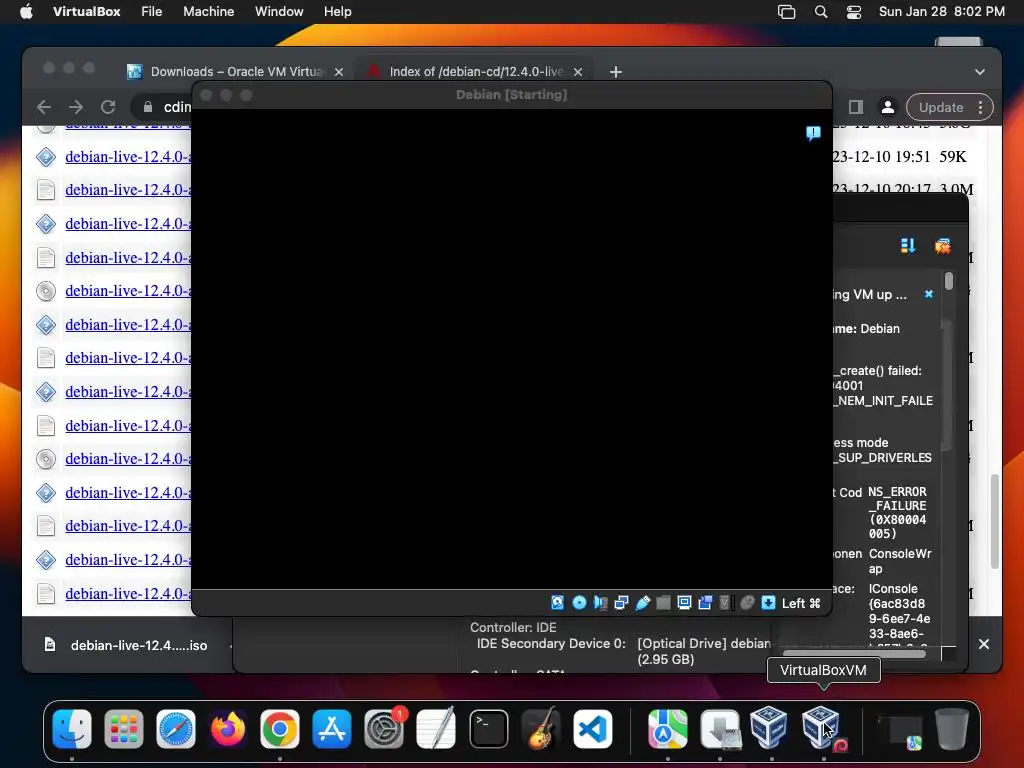Click the Chrome address bar URL field
This screenshot has width=1024, height=768.
176,107
